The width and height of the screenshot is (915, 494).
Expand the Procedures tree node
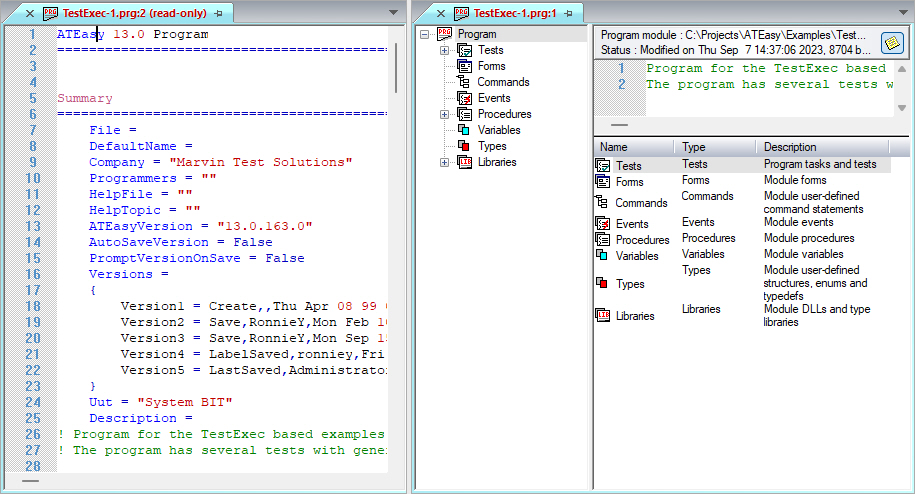coord(444,114)
